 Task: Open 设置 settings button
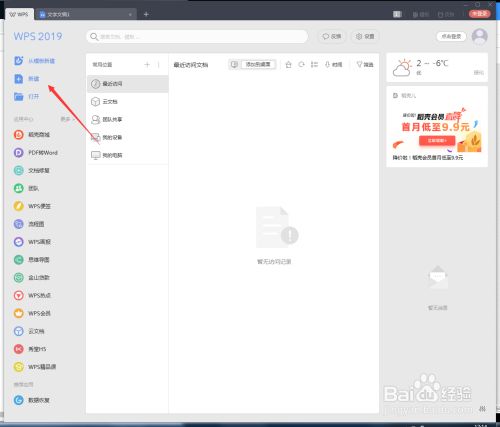365,36
